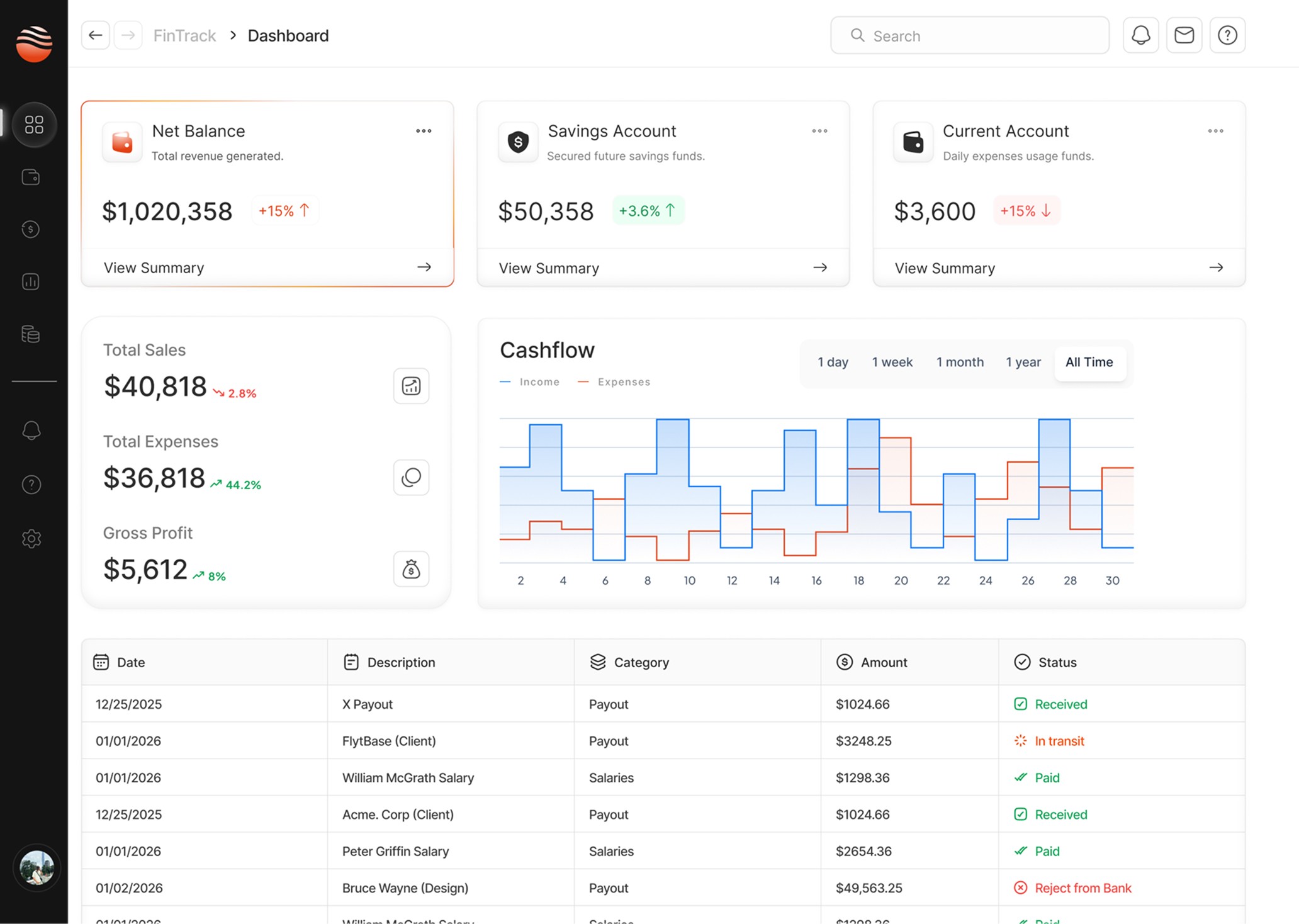Open Net Balance three-dot options menu
The image size is (1299, 924).
point(424,131)
